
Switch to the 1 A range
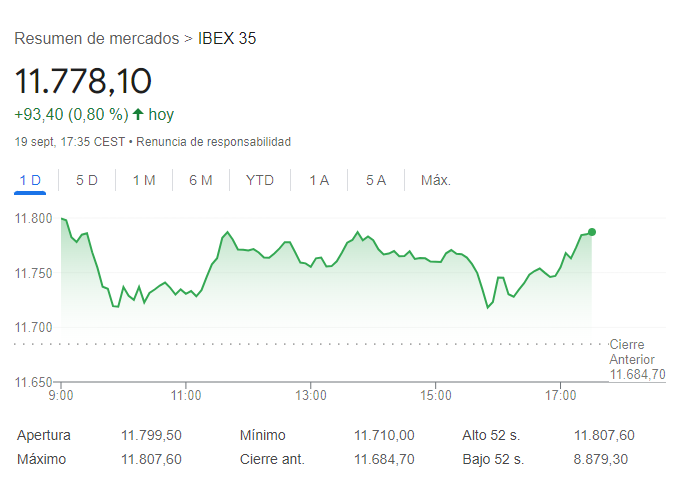pos(319,180)
